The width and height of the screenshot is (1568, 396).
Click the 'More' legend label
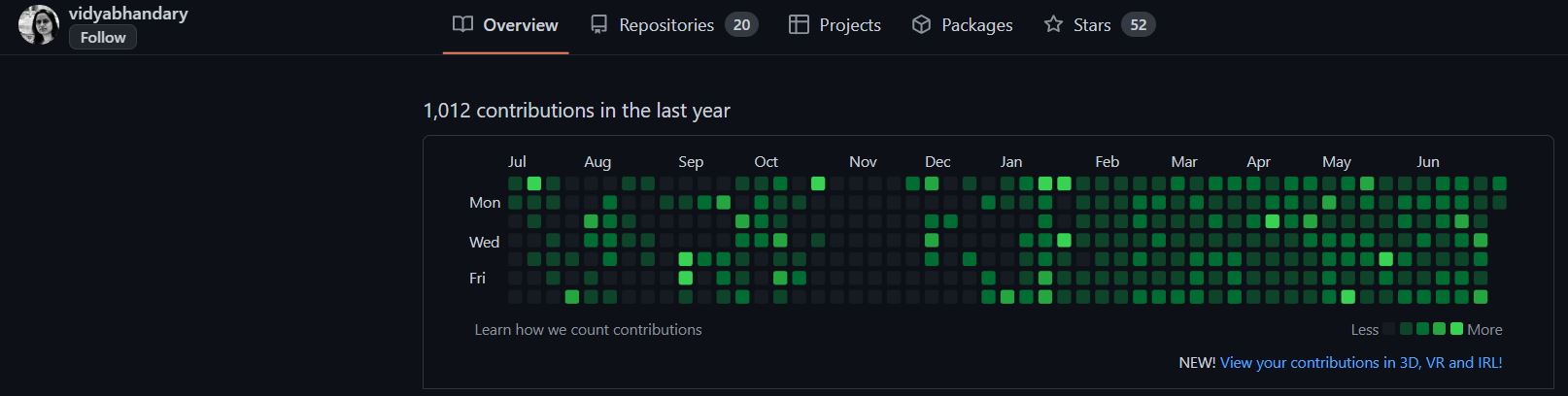[x=1484, y=330]
